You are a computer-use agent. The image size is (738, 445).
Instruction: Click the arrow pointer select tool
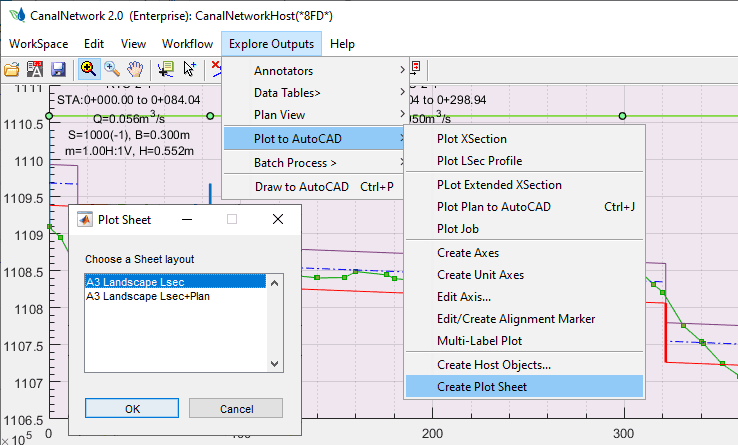pos(189,69)
